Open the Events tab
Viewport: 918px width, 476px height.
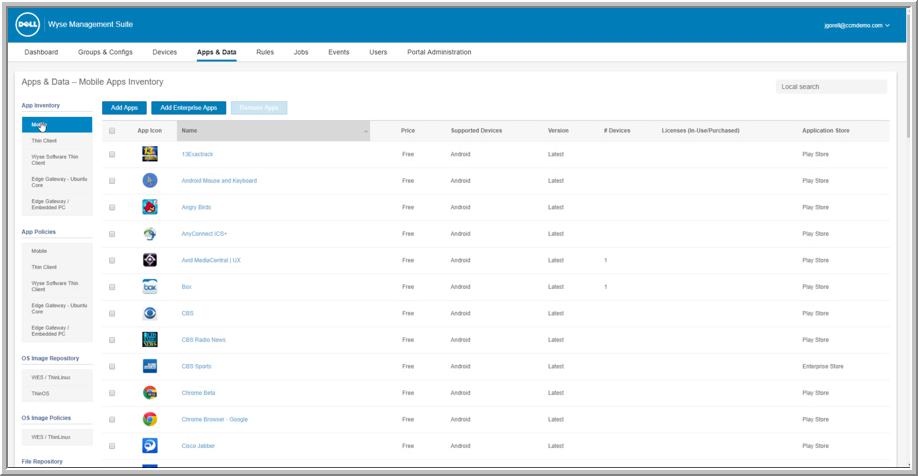point(338,52)
